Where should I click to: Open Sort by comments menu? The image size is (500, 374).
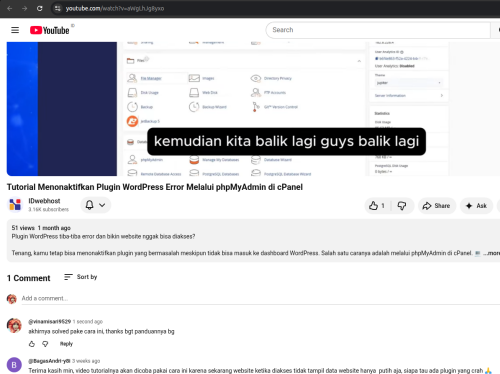[81, 277]
